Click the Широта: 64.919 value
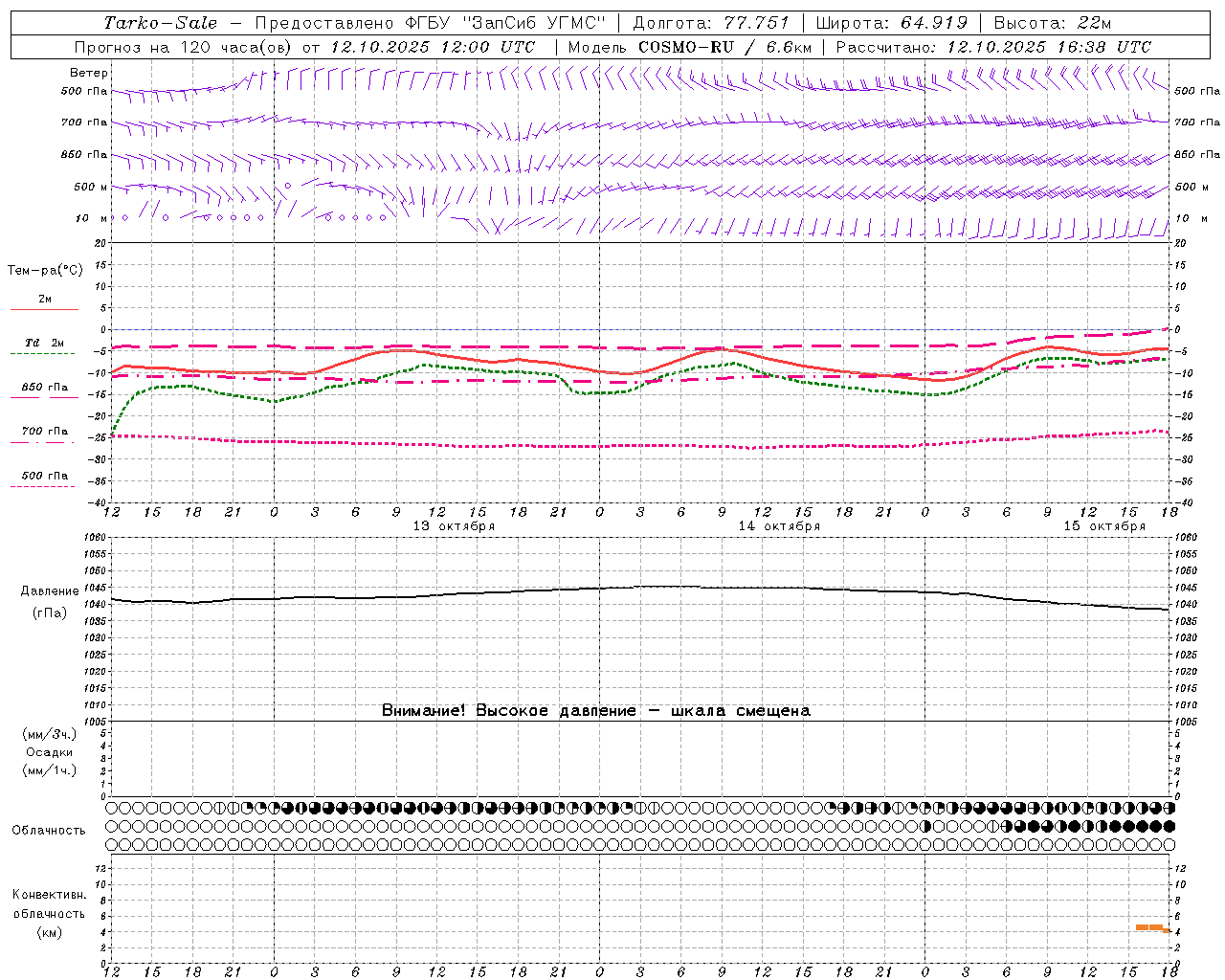 pyautogui.click(x=892, y=23)
